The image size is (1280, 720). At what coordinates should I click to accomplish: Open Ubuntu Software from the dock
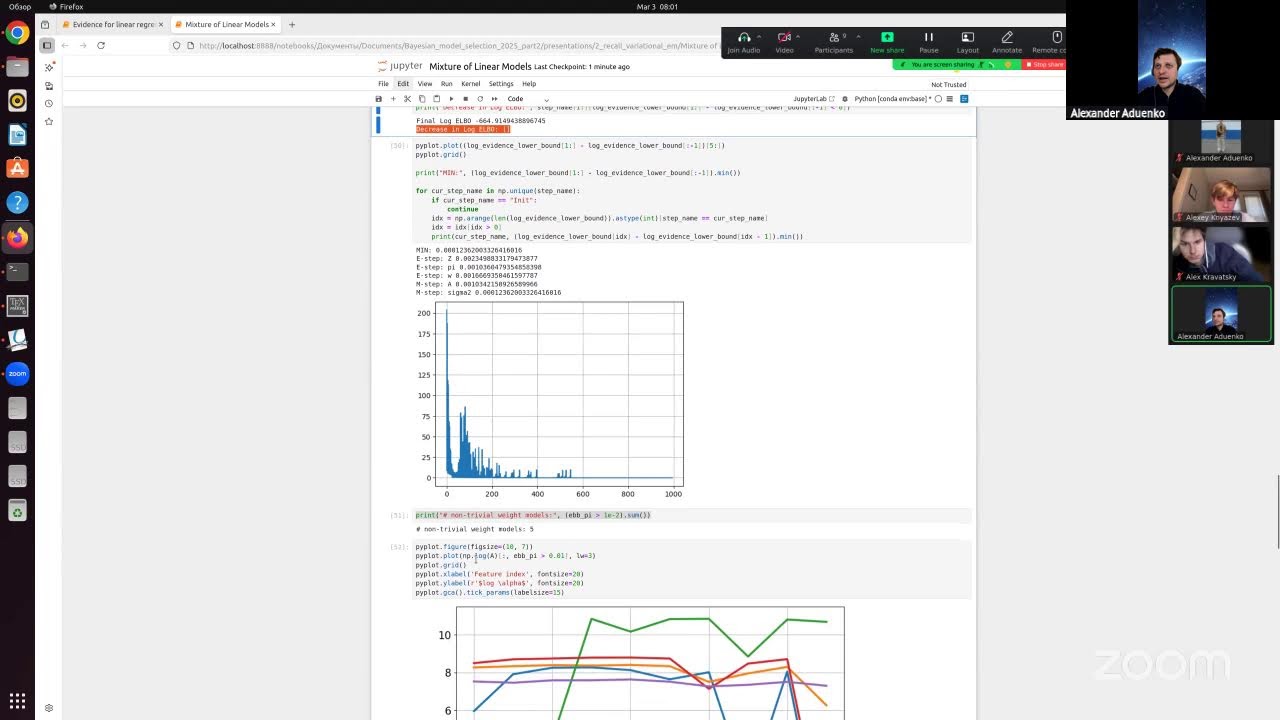(x=17, y=168)
